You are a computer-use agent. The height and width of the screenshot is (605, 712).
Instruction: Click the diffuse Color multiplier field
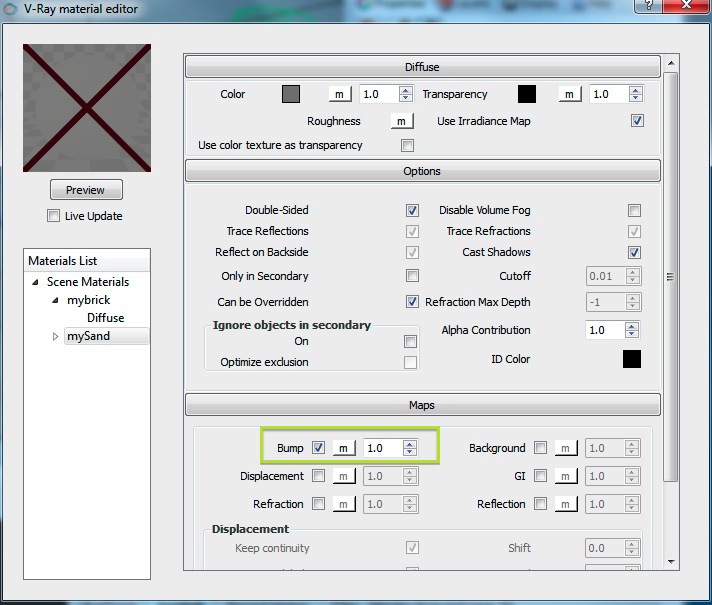tap(380, 94)
